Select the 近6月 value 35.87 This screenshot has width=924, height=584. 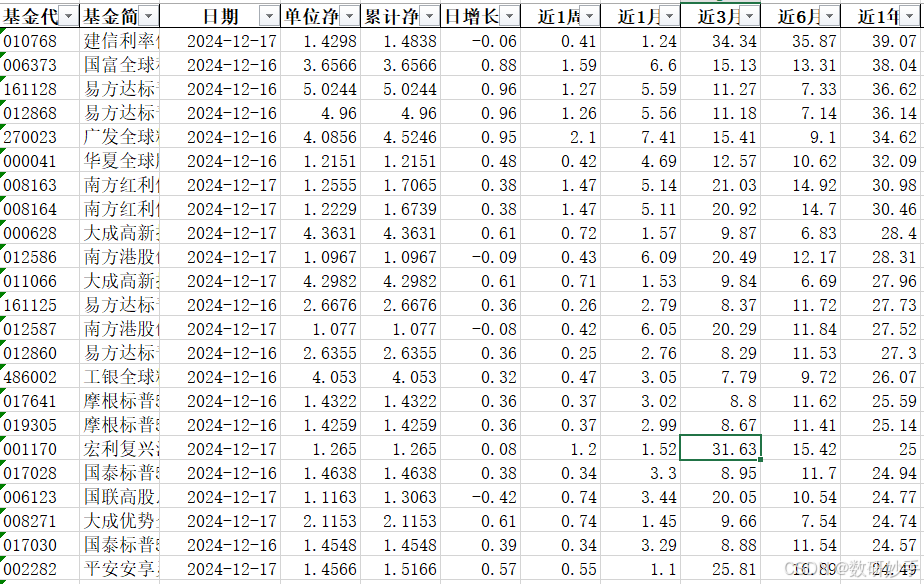click(801, 41)
